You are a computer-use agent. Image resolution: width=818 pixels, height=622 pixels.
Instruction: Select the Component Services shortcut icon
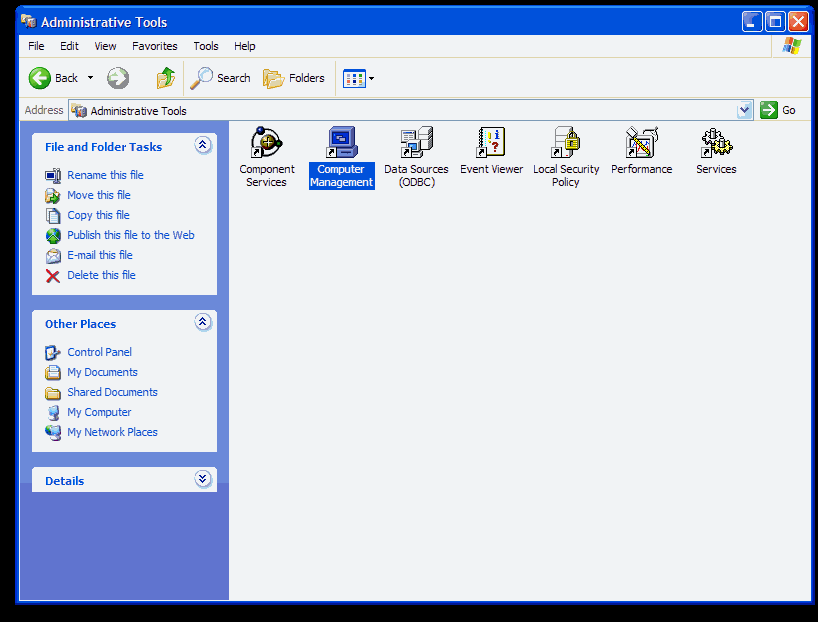[x=266, y=142]
